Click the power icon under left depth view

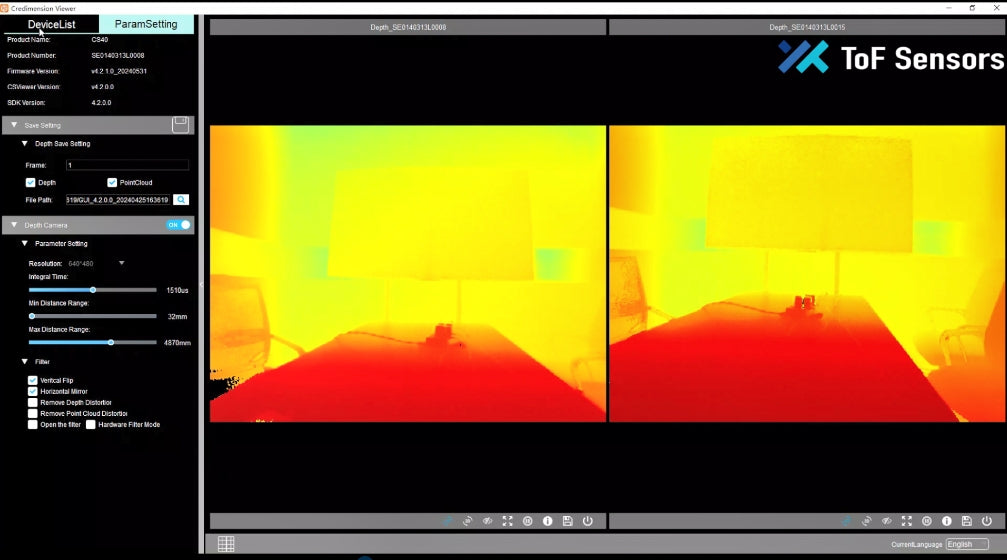coord(587,521)
